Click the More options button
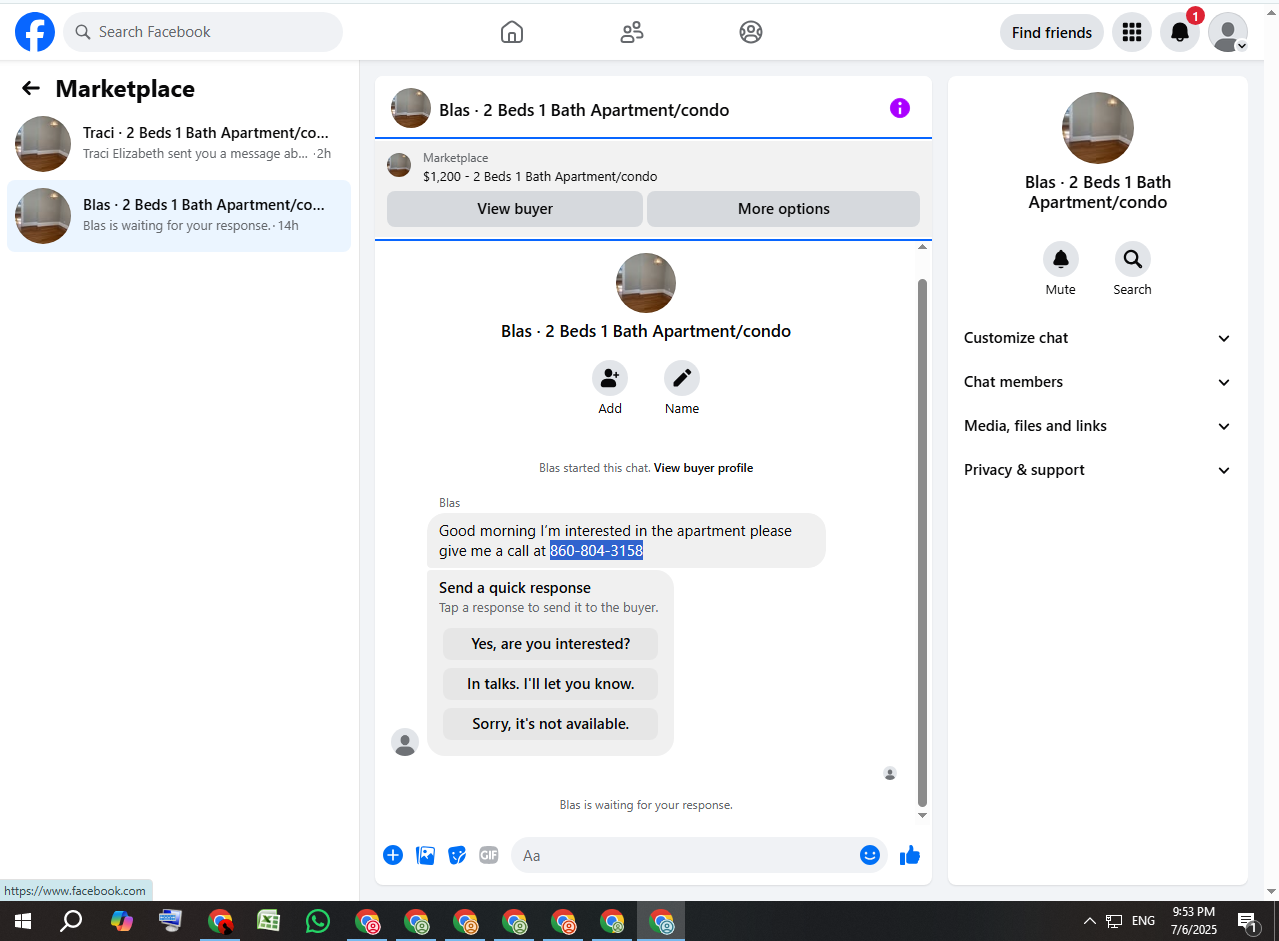 click(784, 209)
